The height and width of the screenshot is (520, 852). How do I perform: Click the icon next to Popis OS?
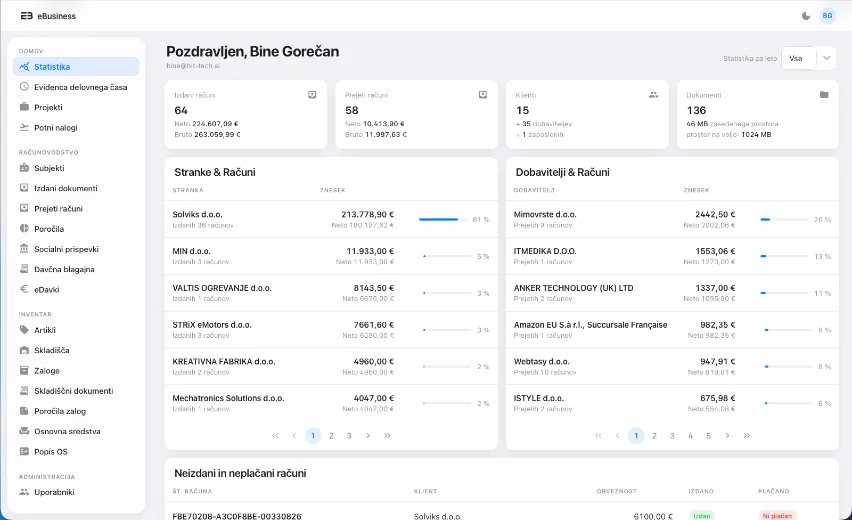pyautogui.click(x=24, y=452)
